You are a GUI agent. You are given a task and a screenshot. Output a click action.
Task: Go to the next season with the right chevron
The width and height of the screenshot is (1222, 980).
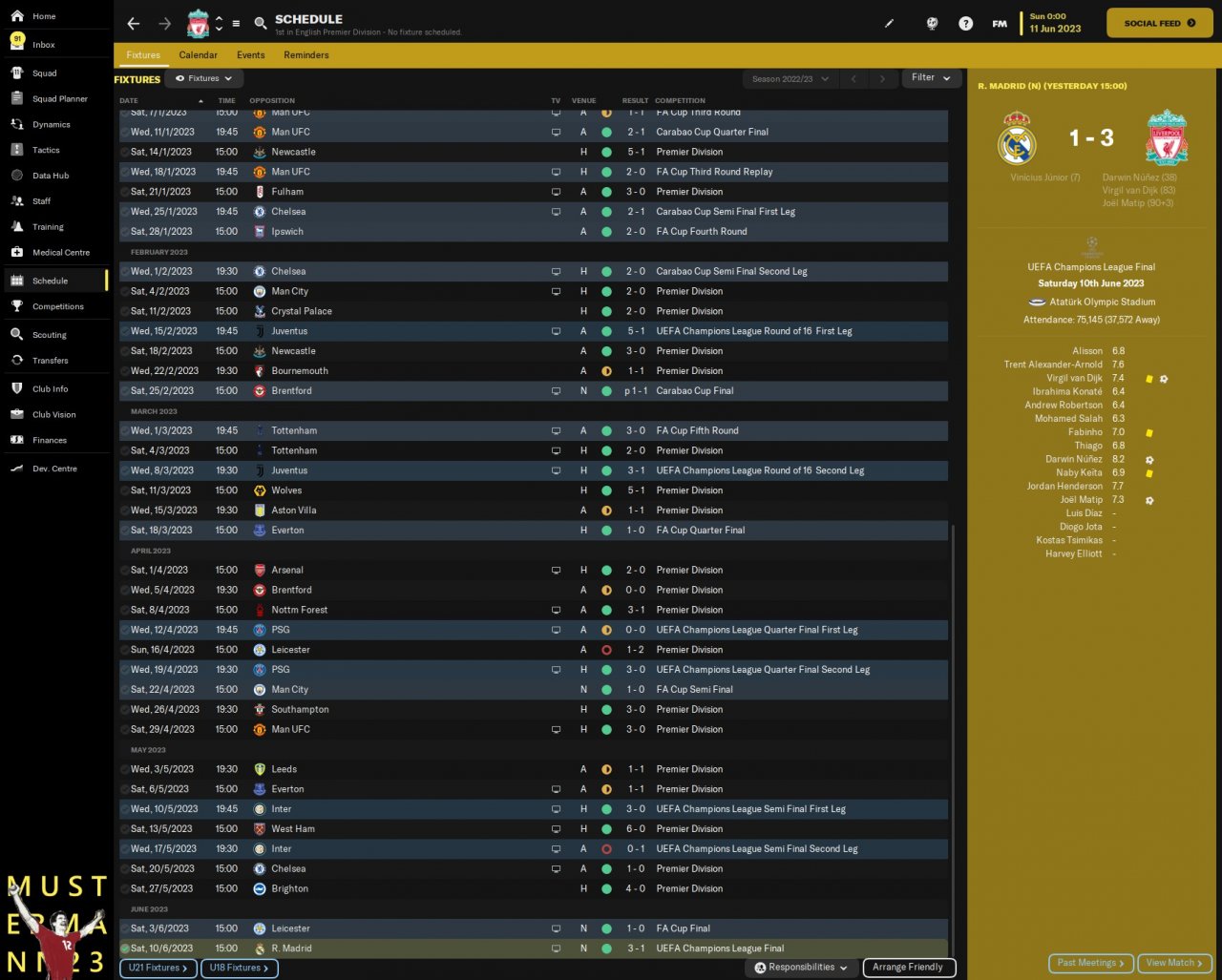[882, 78]
